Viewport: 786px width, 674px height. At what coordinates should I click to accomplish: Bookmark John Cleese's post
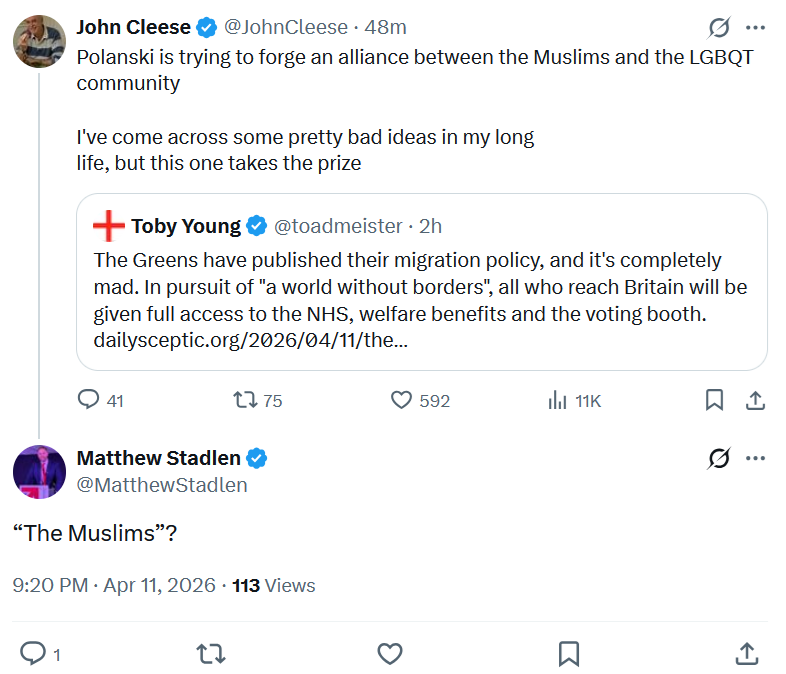[x=714, y=400]
